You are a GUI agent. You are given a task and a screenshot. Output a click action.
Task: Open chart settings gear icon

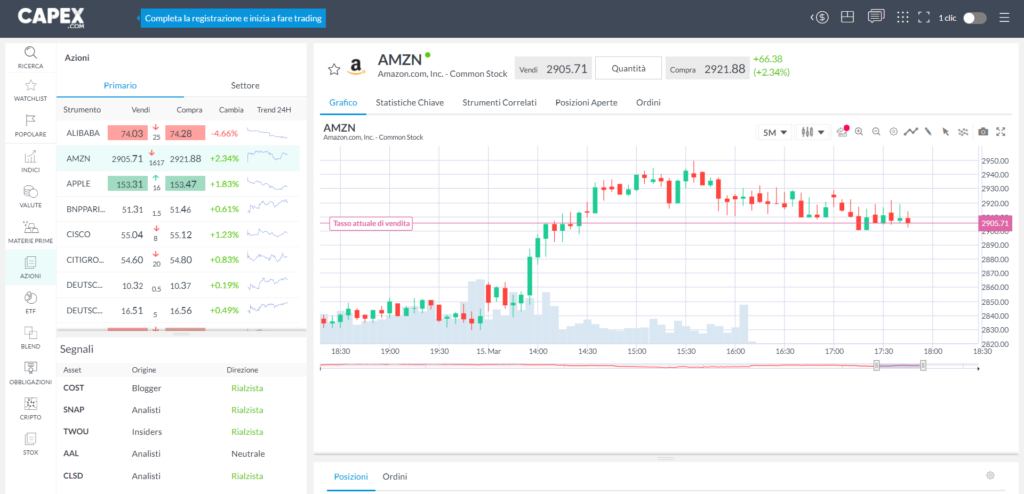pos(893,131)
